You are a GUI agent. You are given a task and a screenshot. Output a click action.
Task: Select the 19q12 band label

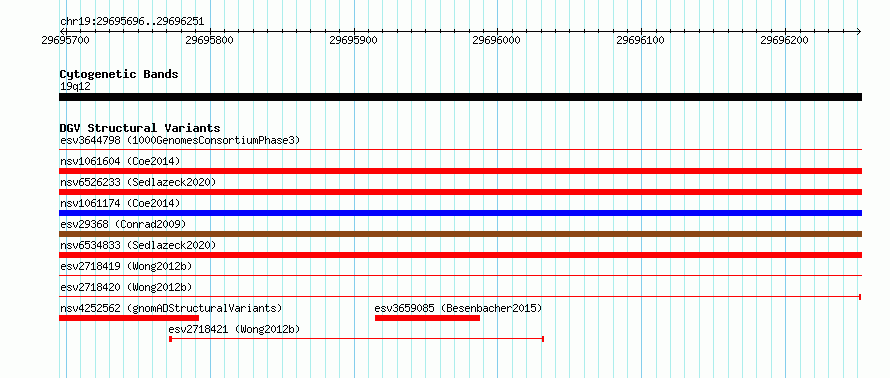(75, 87)
